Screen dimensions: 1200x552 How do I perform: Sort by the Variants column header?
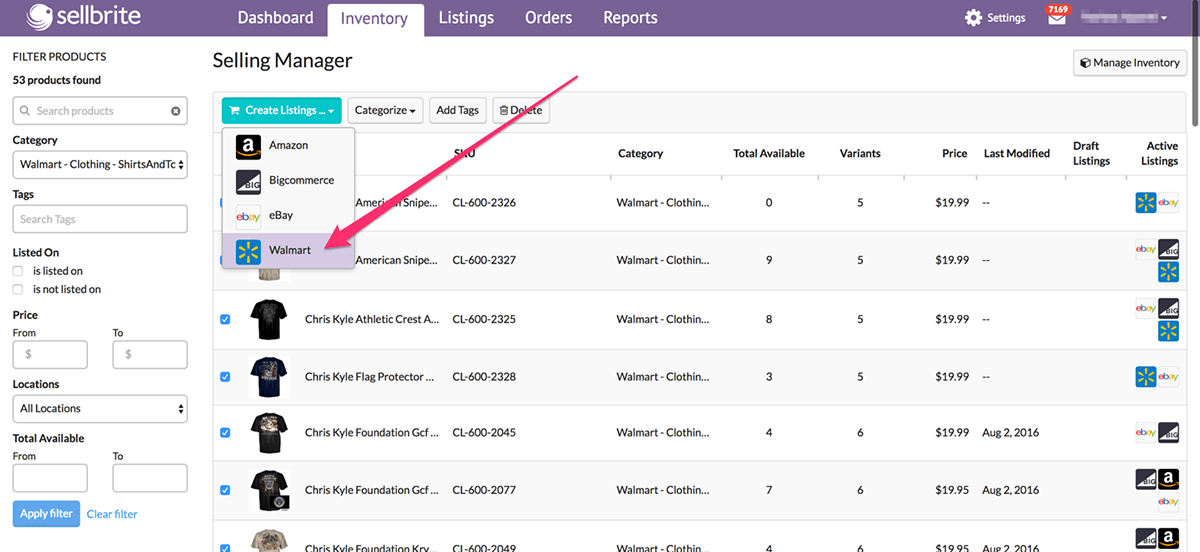[860, 153]
